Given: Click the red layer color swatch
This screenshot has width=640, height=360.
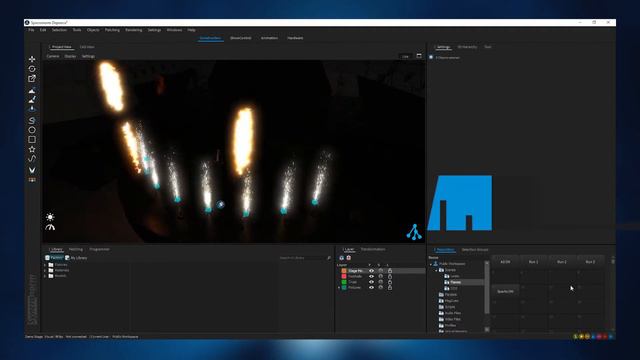Looking at the screenshot, I should click(x=344, y=276).
